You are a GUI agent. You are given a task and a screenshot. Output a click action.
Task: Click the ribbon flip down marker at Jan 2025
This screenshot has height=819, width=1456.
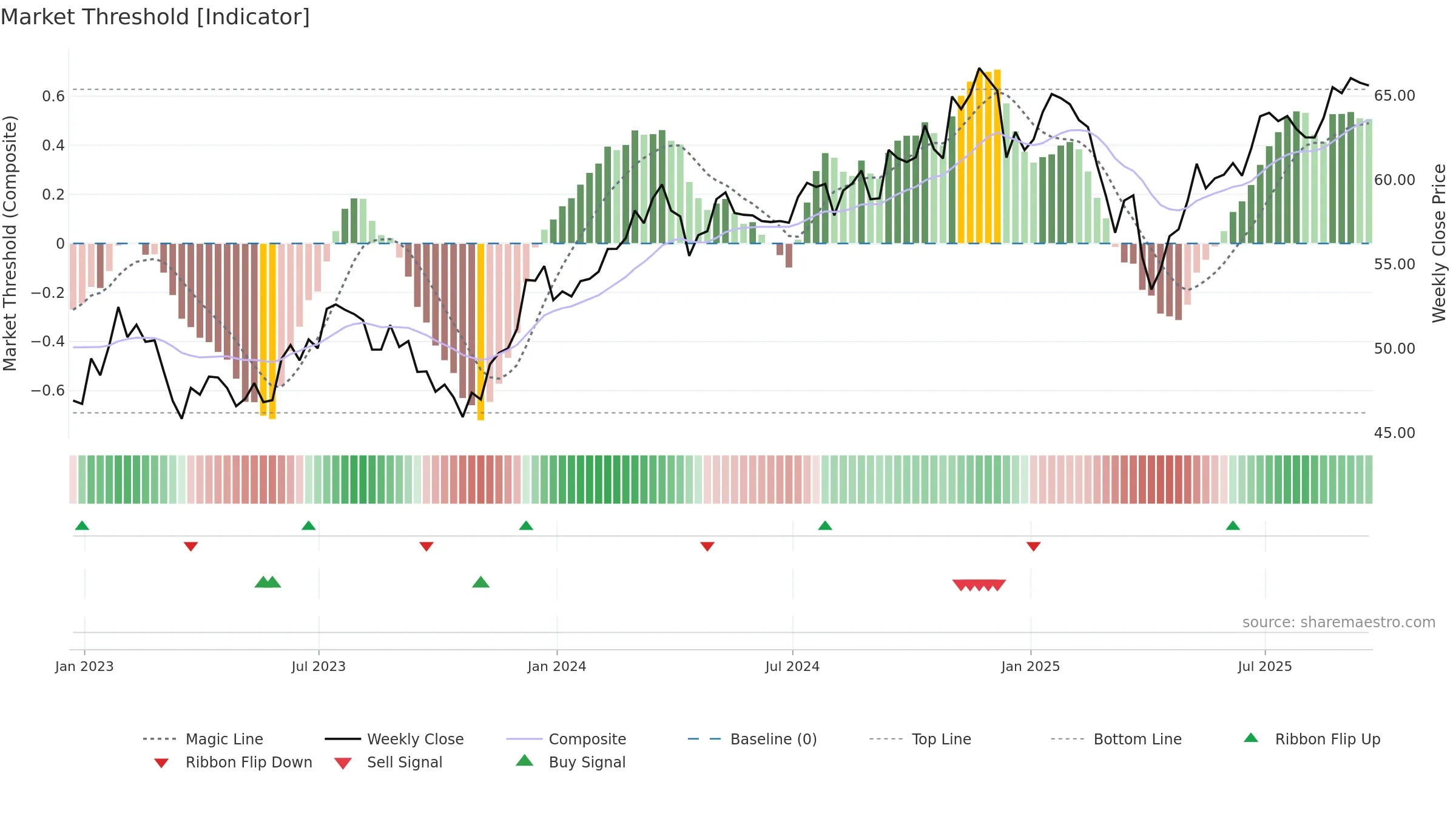coord(1034,547)
